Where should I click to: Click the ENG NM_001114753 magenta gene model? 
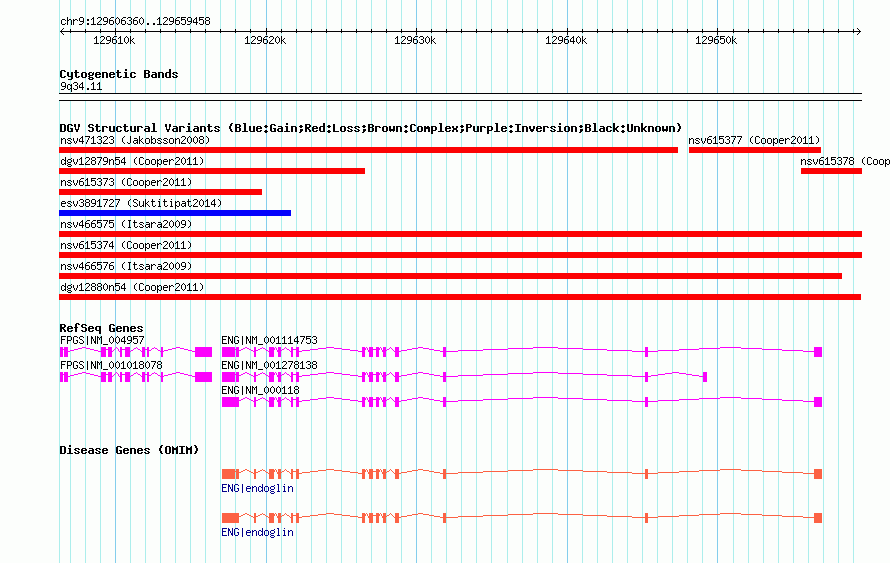coord(522,352)
